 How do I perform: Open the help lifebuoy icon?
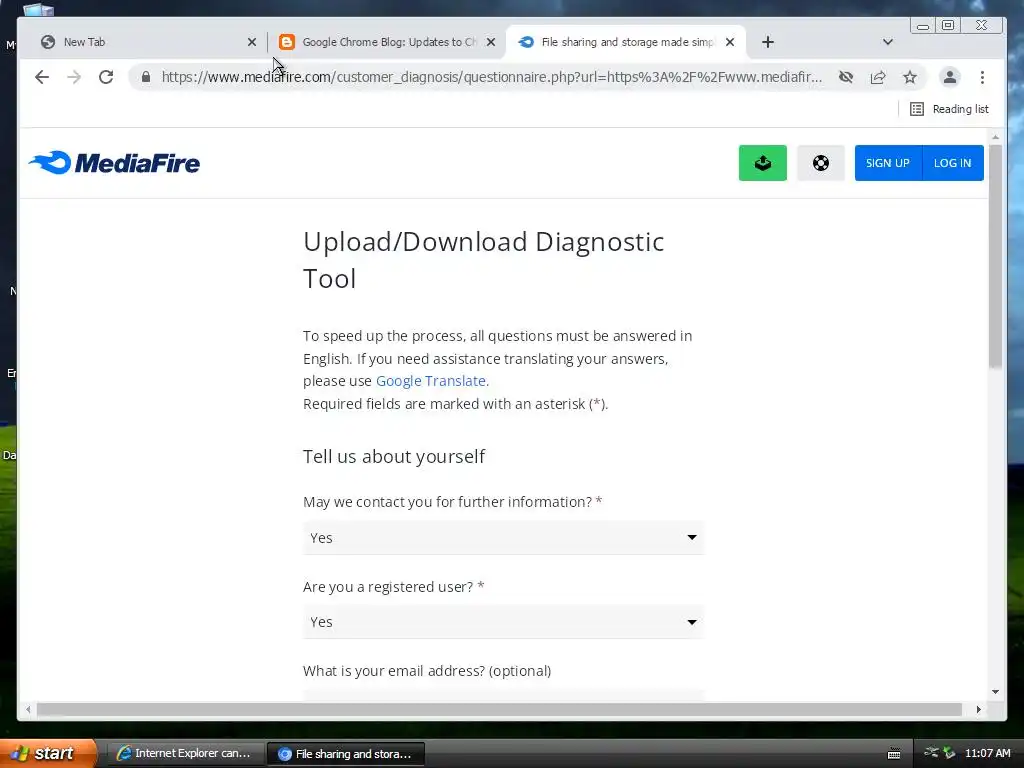point(820,163)
